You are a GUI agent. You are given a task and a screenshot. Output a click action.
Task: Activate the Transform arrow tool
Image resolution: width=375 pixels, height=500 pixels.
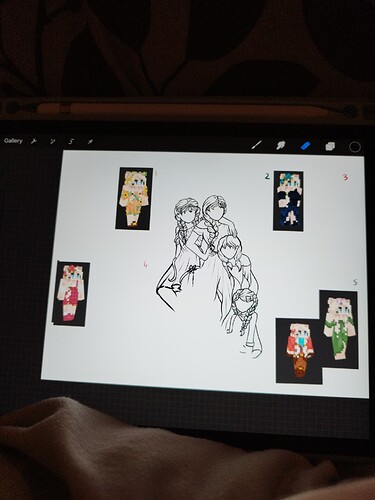[90, 142]
